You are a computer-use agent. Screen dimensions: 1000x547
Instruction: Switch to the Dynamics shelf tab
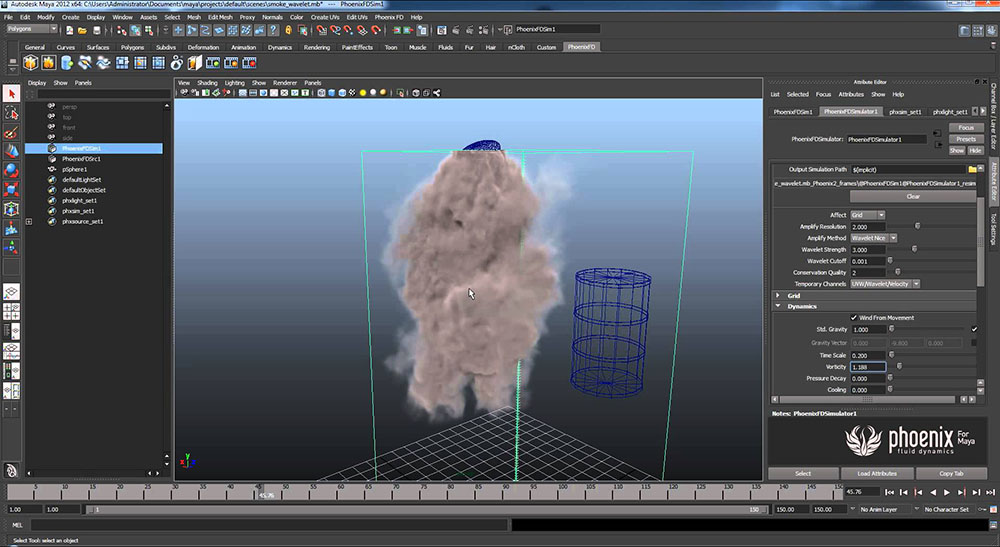279,47
